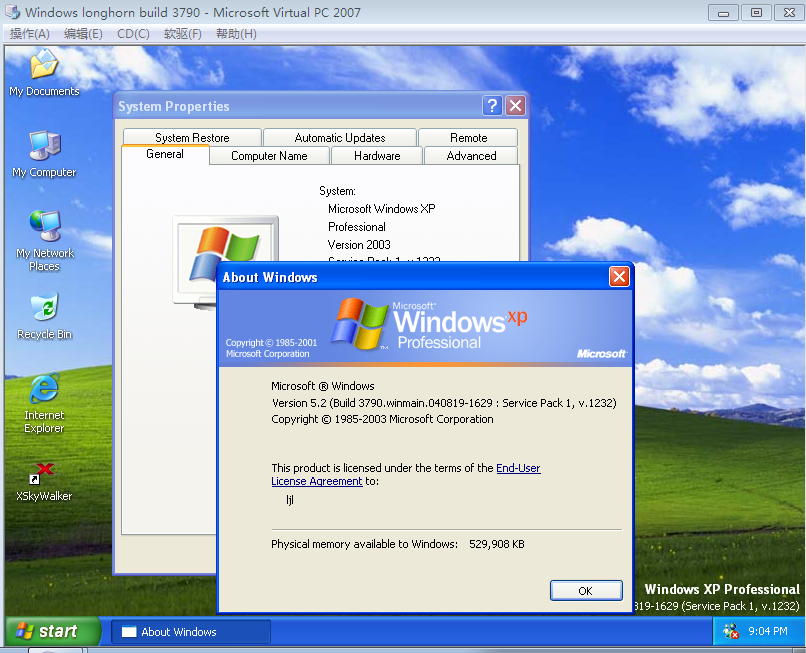This screenshot has height=653, width=806.
Task: Select the XSkyWalker shortcut icon
Action: click(44, 482)
